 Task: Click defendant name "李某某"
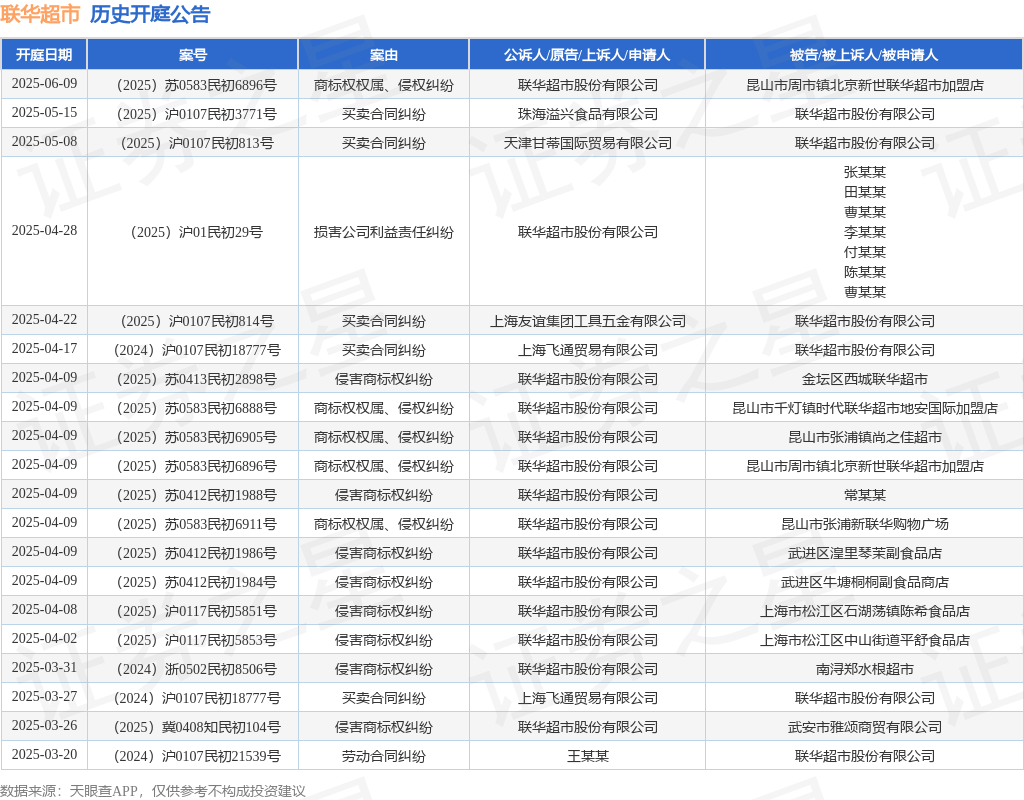865,232
